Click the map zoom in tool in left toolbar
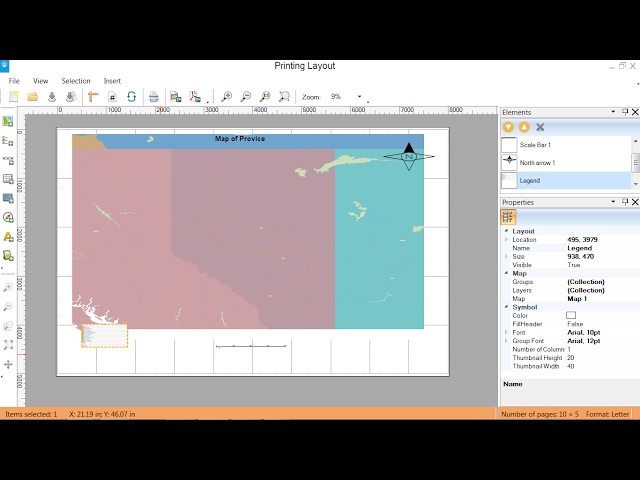640x480 pixels. click(x=8, y=287)
